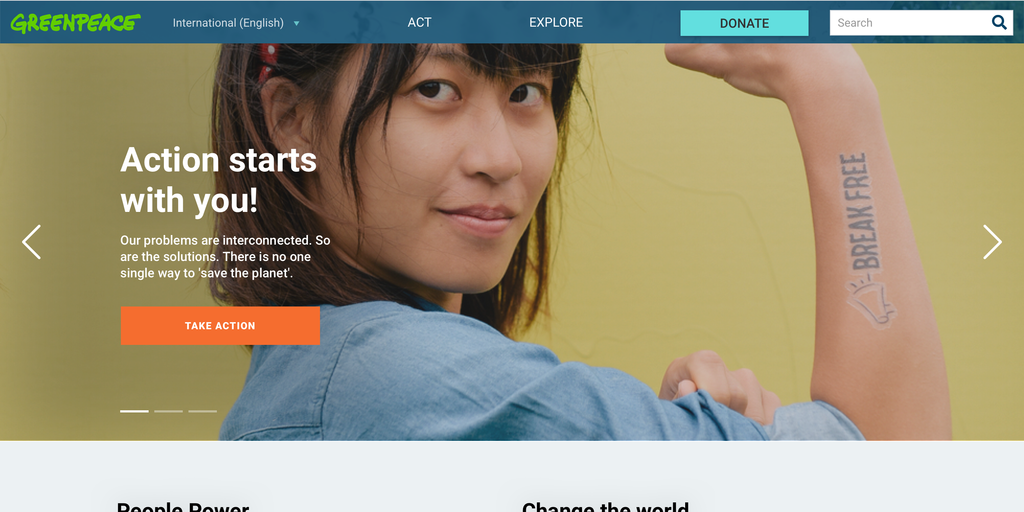
Task: Open the International (English) language selector
Action: (228, 23)
